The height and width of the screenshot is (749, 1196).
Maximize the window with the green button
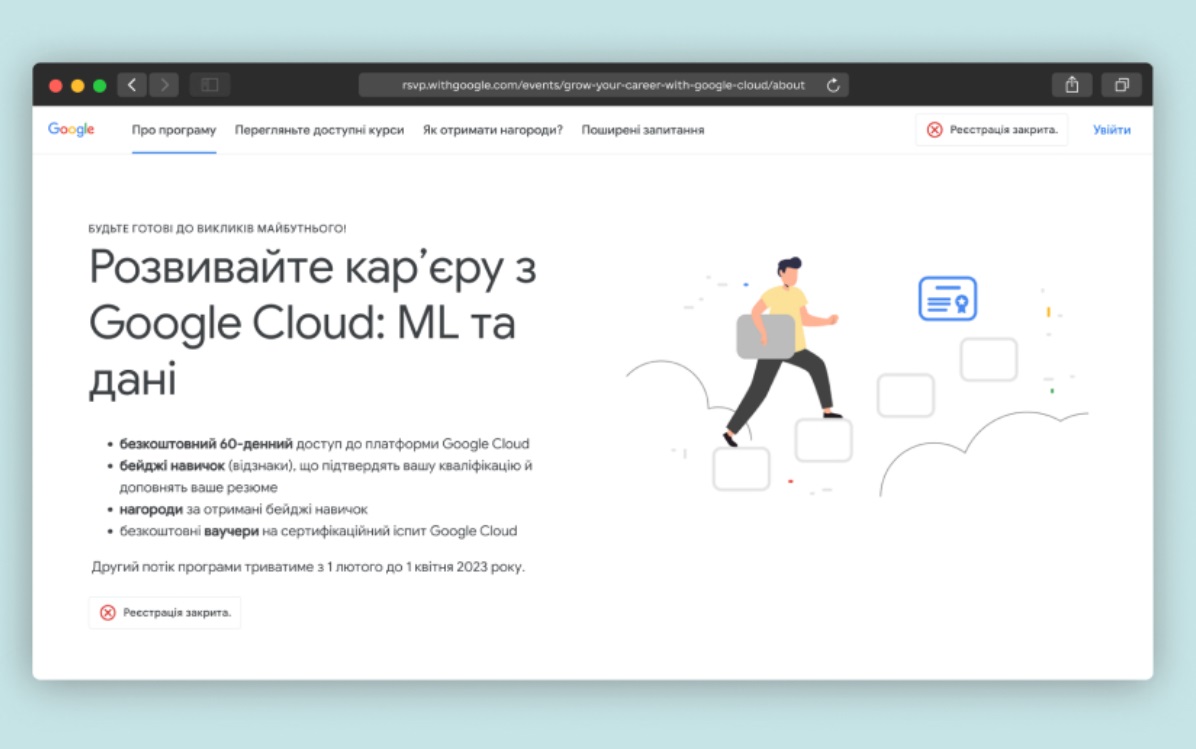(100, 86)
